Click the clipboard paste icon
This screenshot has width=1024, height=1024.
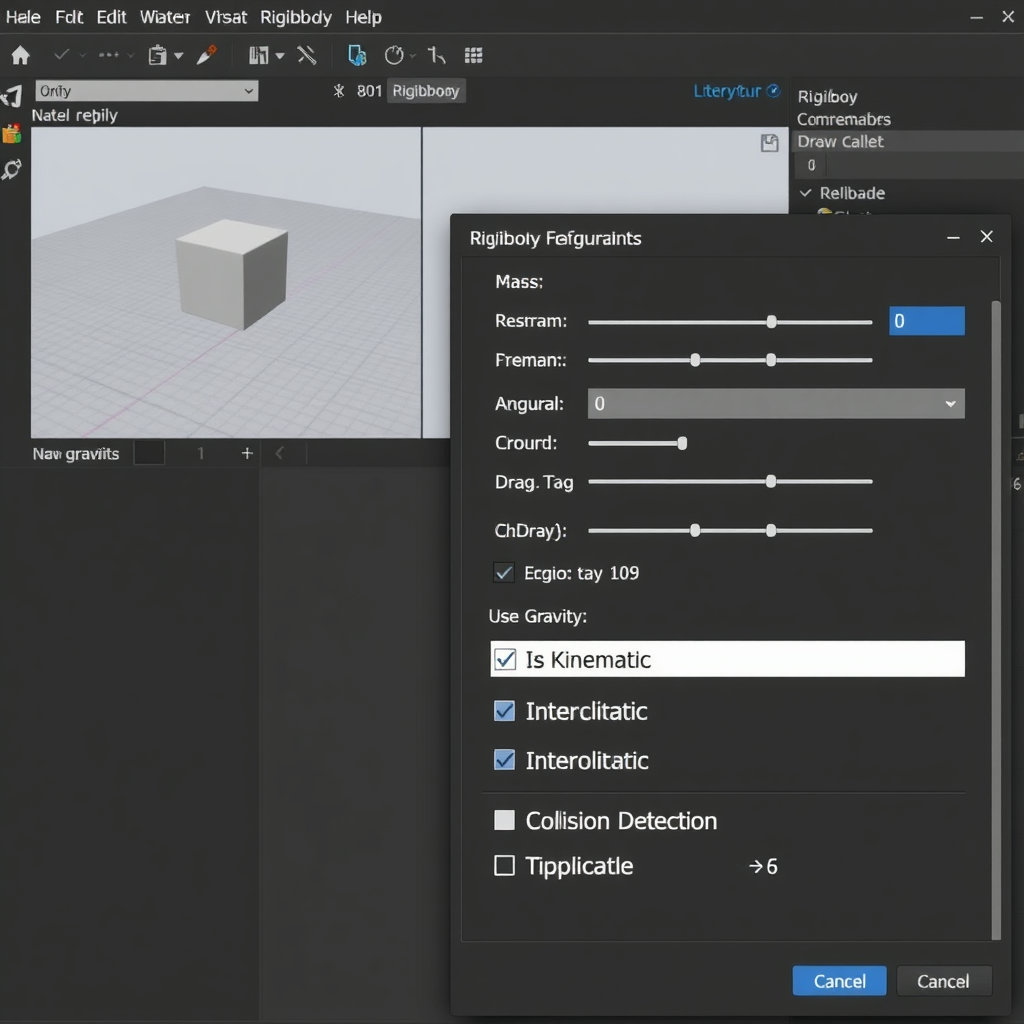point(157,56)
